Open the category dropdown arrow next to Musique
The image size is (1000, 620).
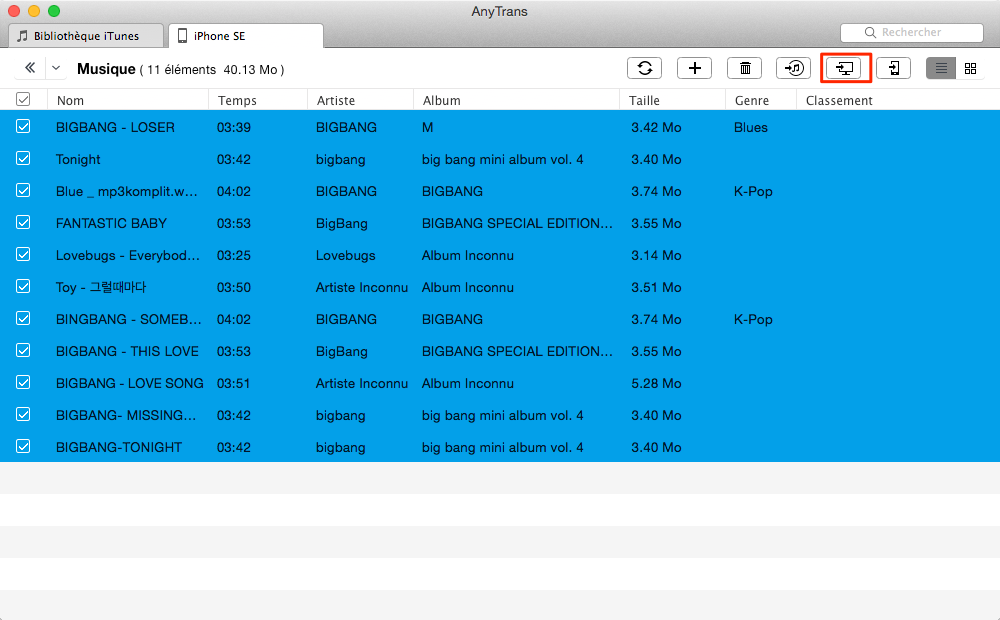(x=56, y=68)
